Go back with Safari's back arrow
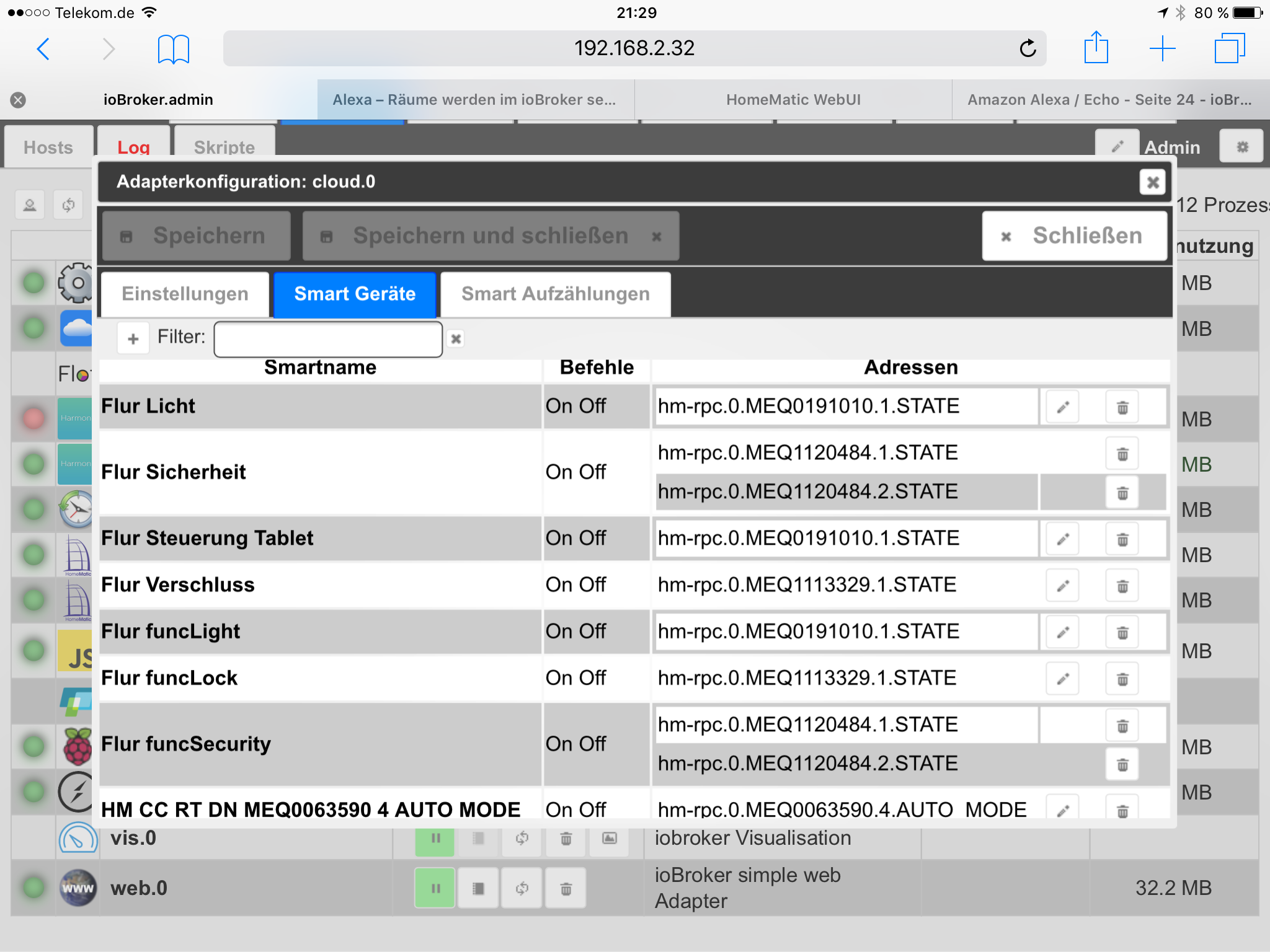Viewport: 1270px width, 952px height. tap(43, 48)
